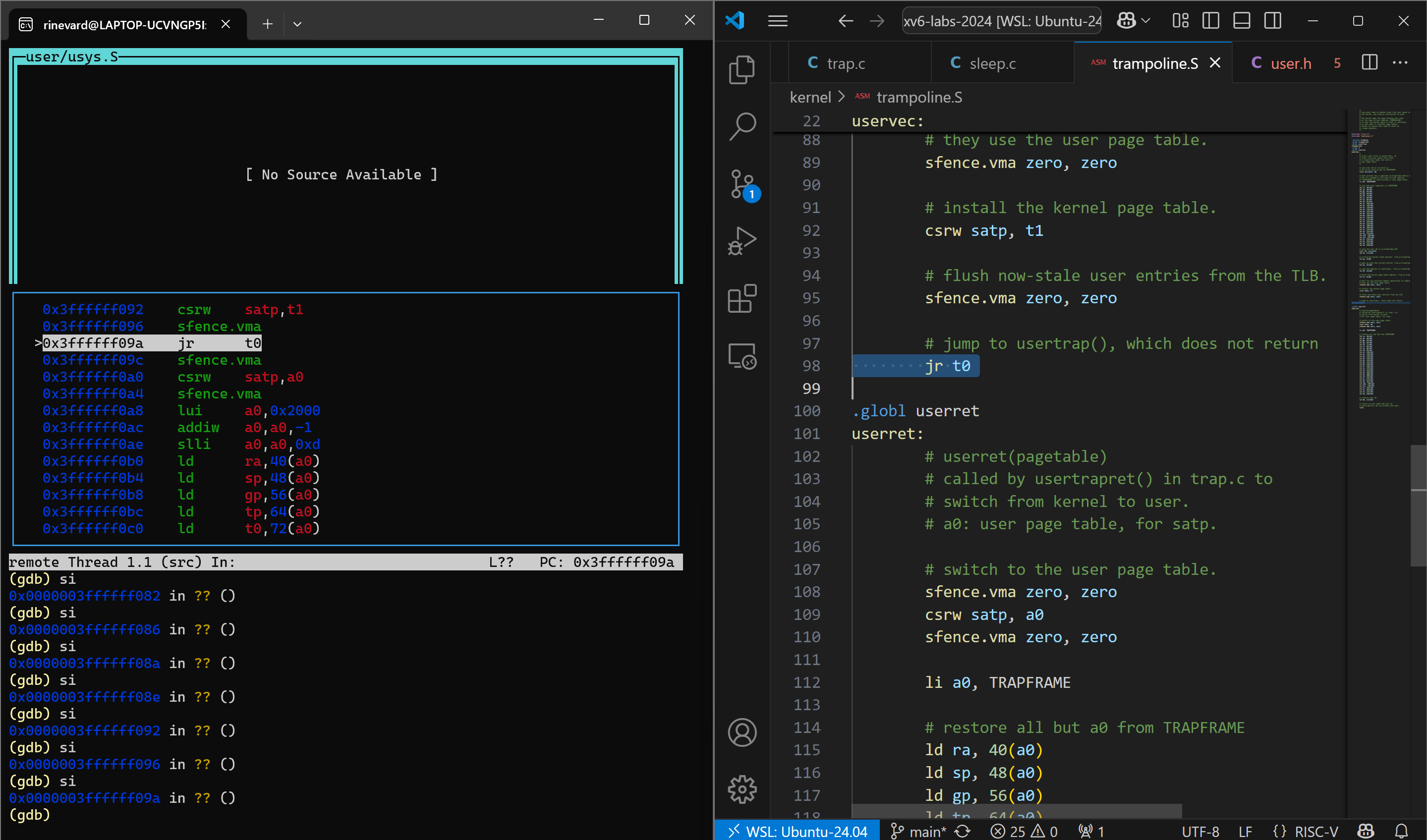Click the WSL: Ubuntu-24.04 remote indicator
1427x840 pixels.
coord(798,831)
